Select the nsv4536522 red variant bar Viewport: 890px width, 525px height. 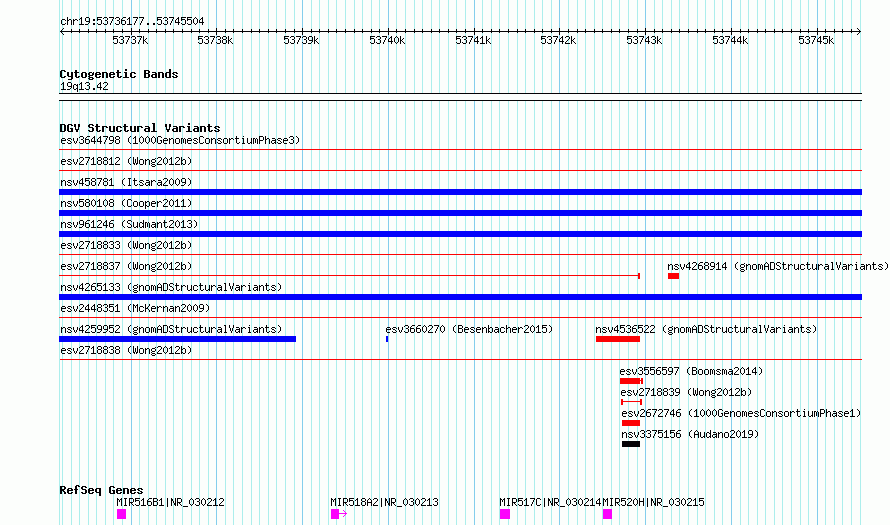618,339
